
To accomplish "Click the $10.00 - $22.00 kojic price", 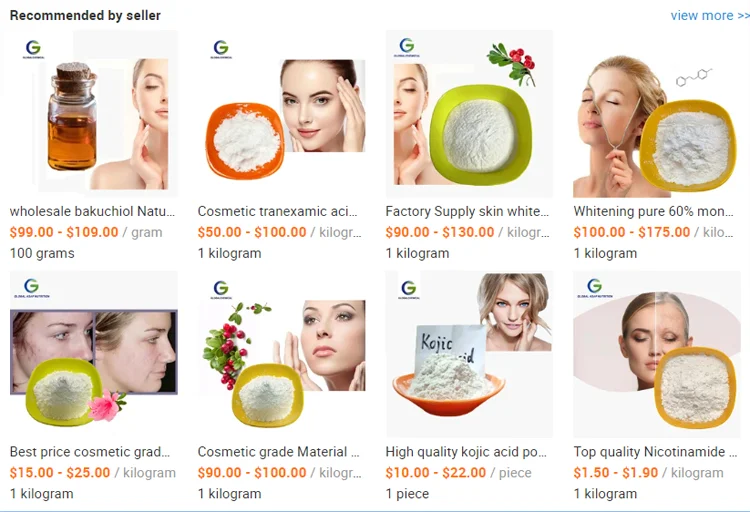I will tap(436, 473).
